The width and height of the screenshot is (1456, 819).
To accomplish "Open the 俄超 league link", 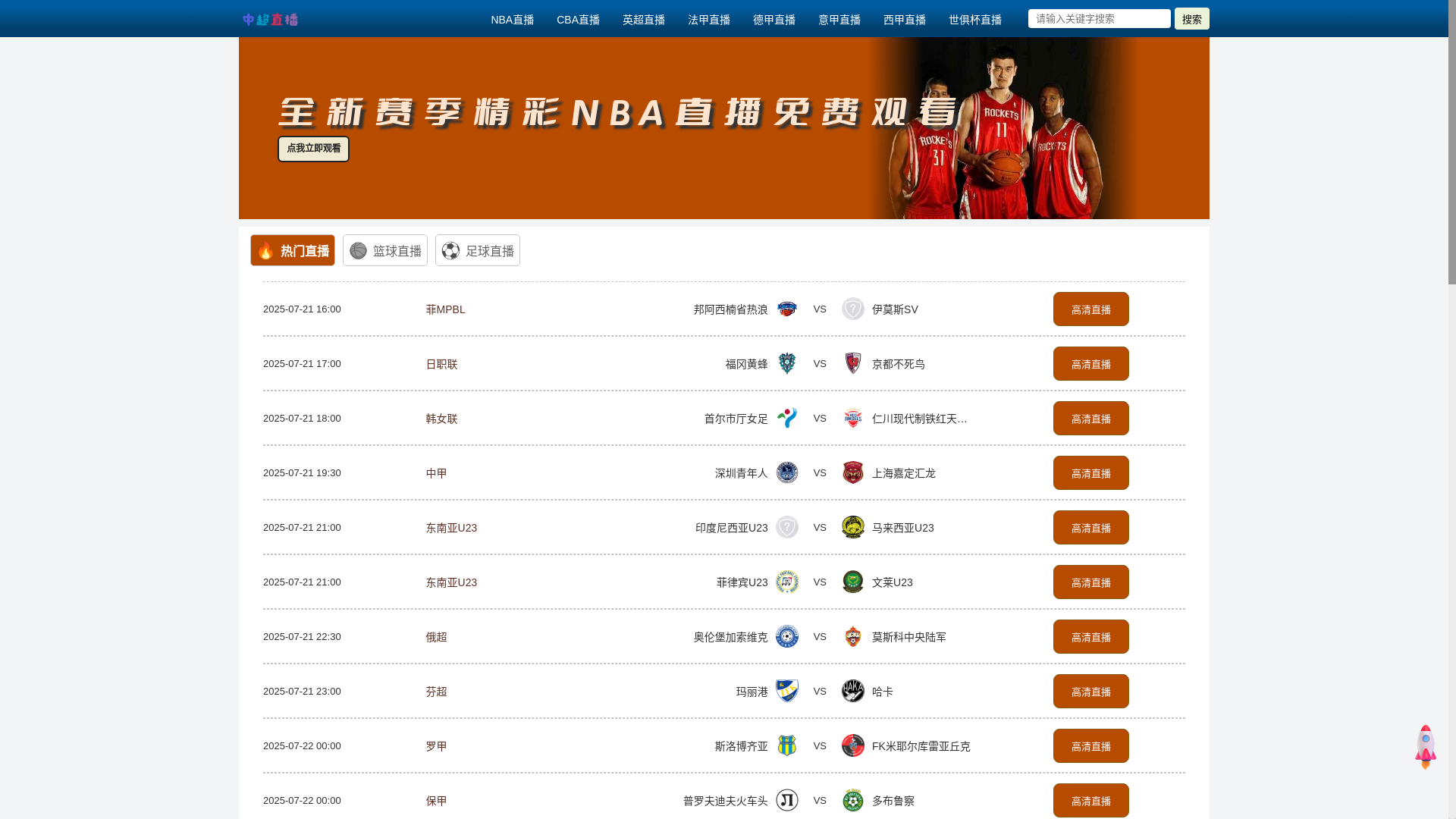I will tap(436, 637).
